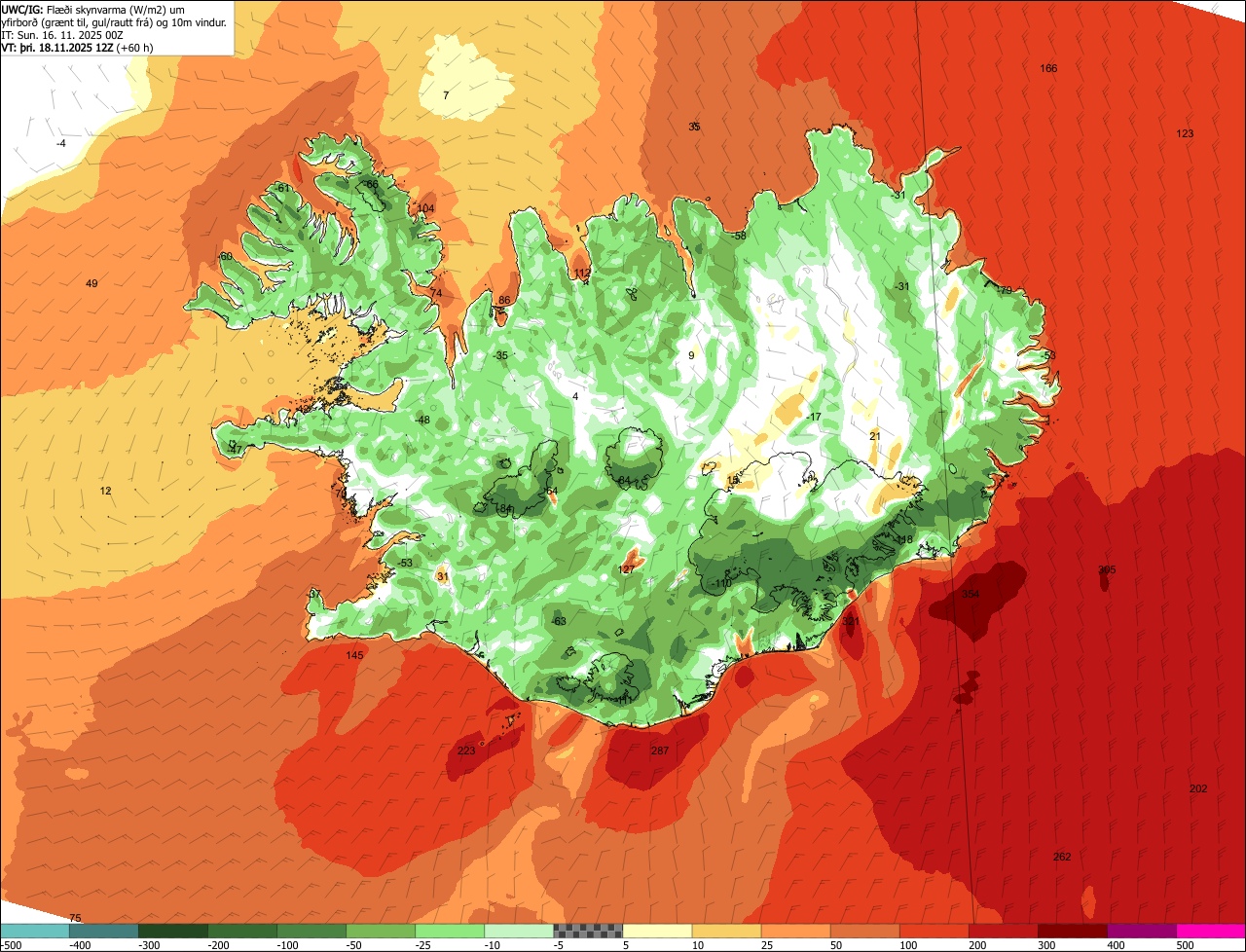Click the map value 123
This screenshot has height=952, width=1246.
click(1185, 133)
